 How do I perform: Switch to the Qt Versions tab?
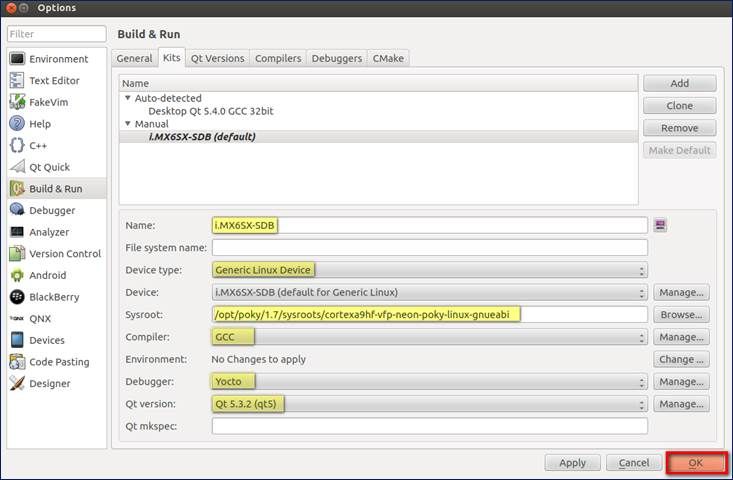click(217, 58)
